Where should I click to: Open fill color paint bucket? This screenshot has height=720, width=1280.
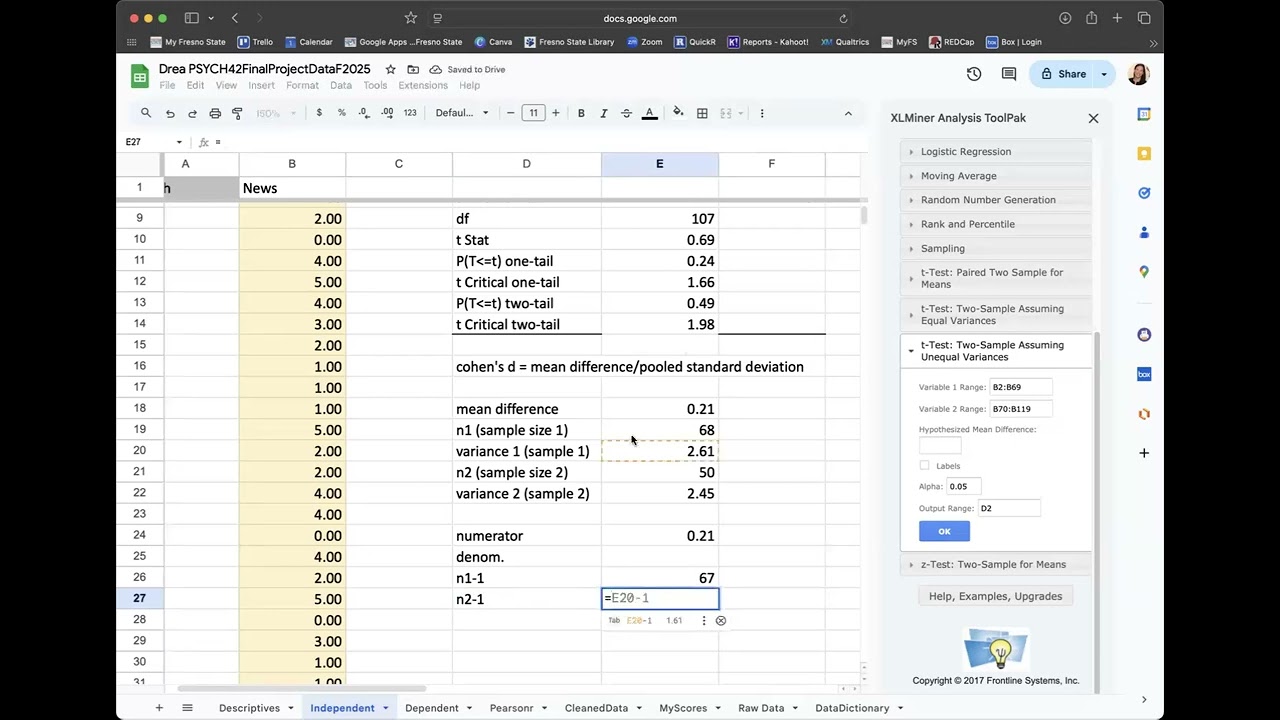(678, 113)
